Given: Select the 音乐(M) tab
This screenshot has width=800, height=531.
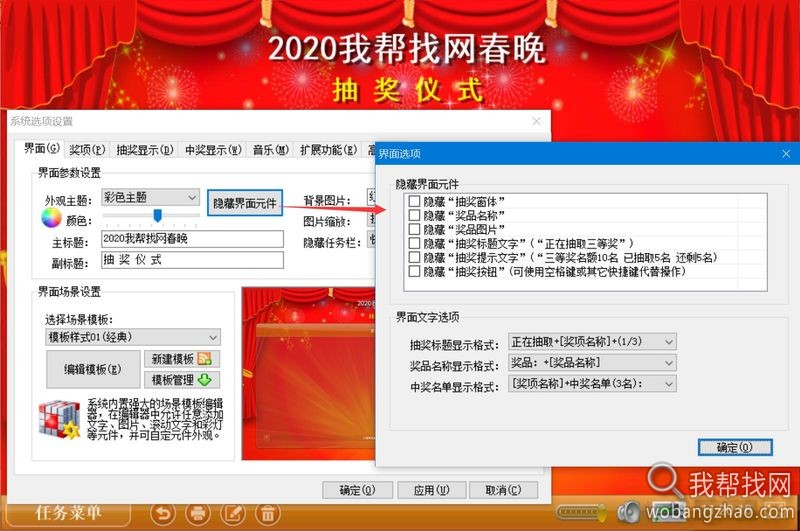Looking at the screenshot, I should tap(270, 149).
